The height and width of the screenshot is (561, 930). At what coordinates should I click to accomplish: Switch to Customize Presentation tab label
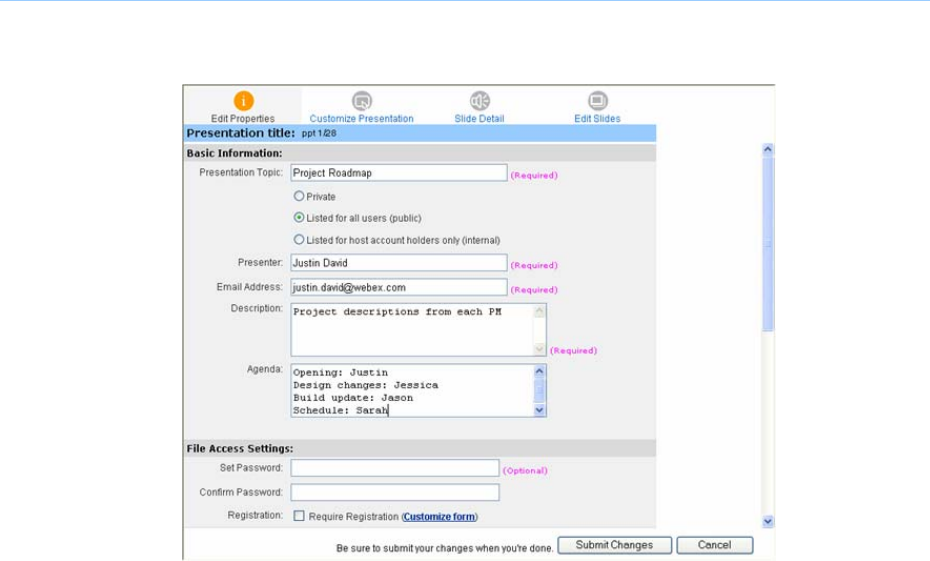click(x=361, y=119)
